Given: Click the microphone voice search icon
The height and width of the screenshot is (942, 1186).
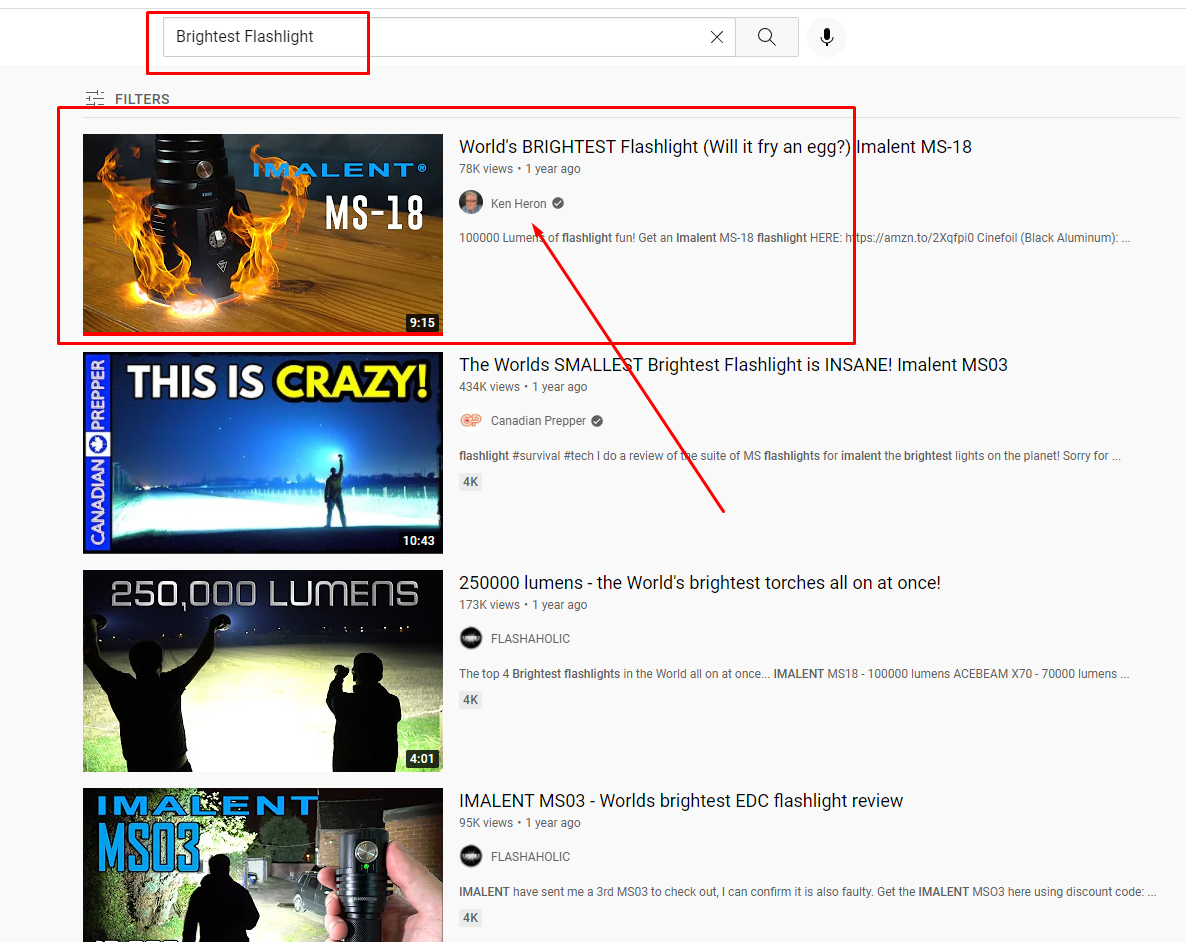Looking at the screenshot, I should pos(826,37).
